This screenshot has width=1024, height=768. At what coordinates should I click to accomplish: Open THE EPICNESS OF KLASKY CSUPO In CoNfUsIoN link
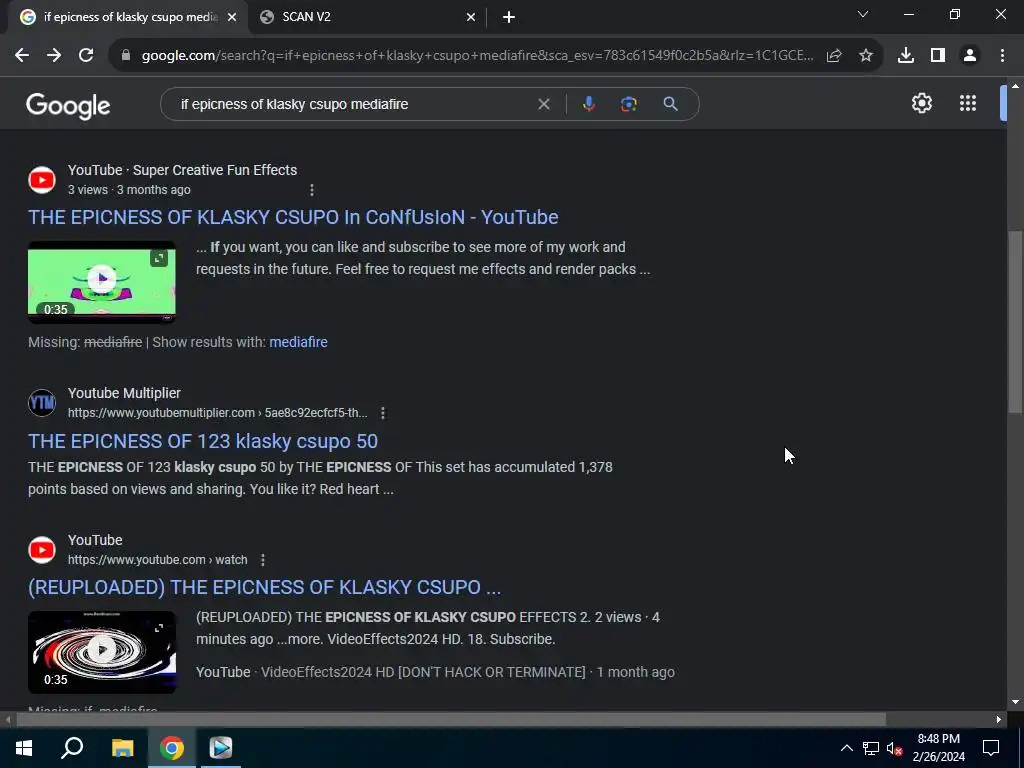(293, 217)
